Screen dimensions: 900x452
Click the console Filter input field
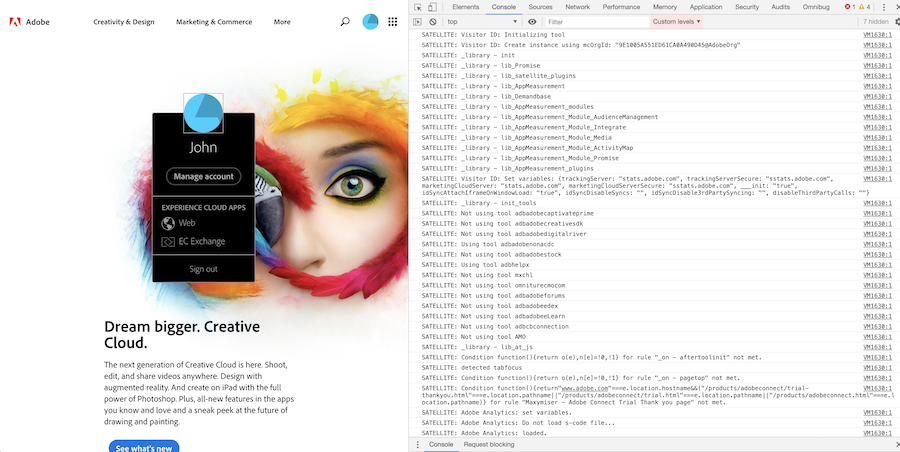pyautogui.click(x=596, y=22)
